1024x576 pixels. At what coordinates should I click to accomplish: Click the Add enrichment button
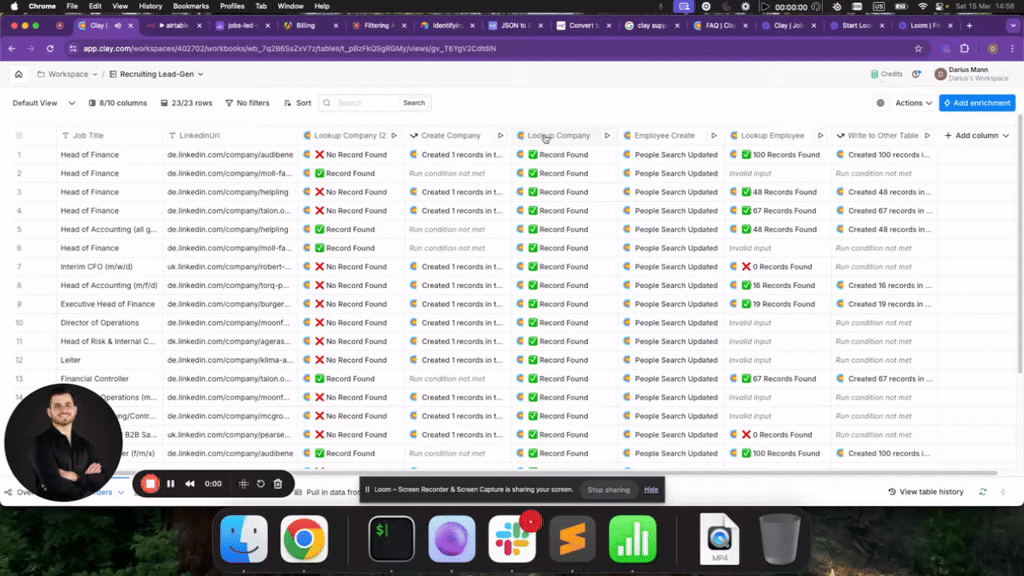click(x=977, y=103)
